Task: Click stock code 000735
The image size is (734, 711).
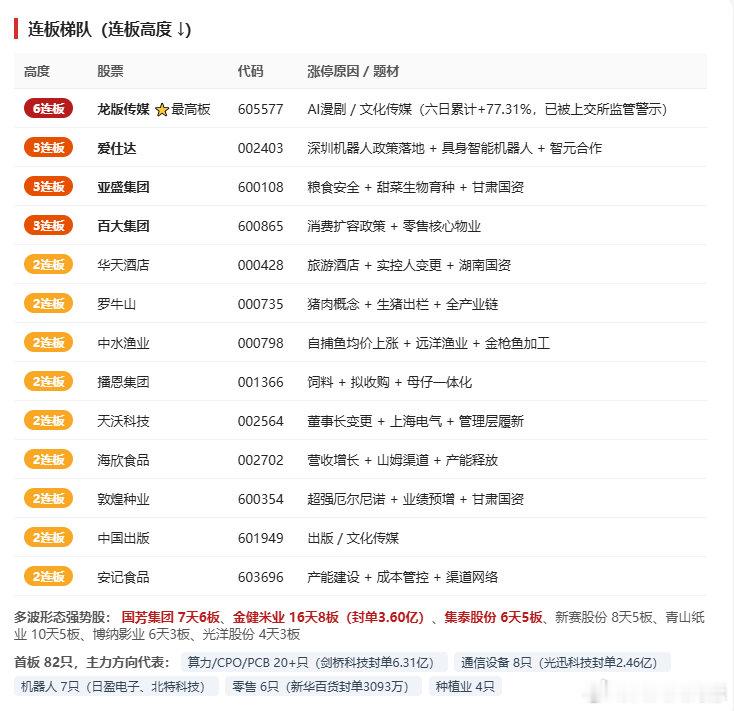Action: coord(260,304)
